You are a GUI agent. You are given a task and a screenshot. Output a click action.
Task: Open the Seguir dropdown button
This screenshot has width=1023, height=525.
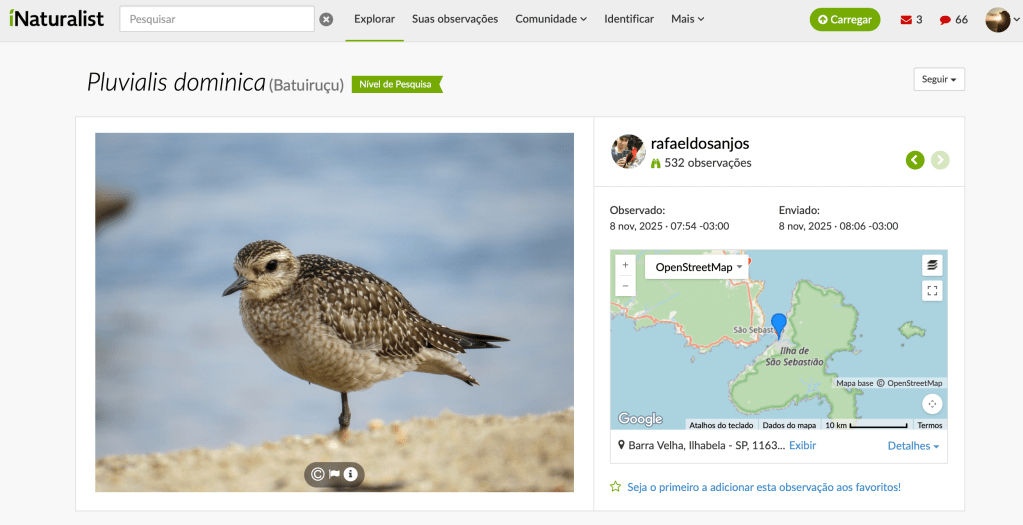click(x=939, y=79)
